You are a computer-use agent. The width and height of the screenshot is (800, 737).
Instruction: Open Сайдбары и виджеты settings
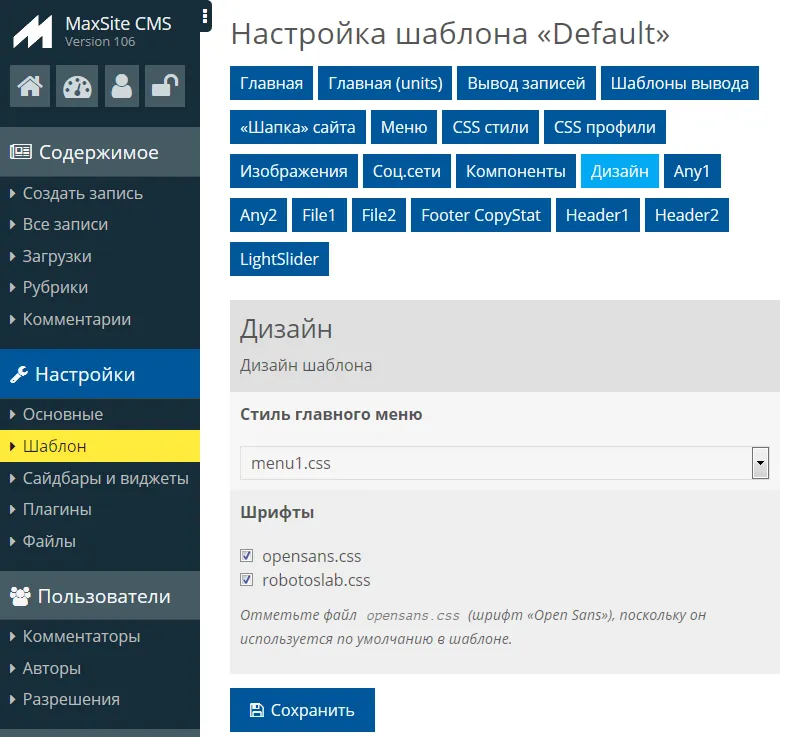tap(105, 478)
